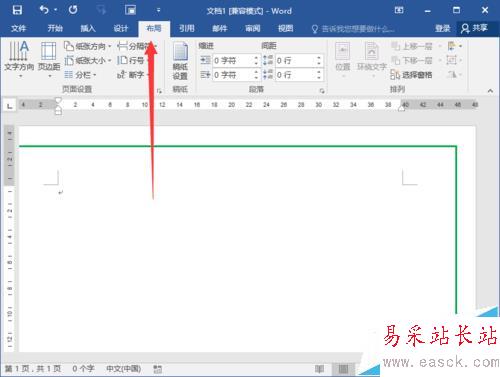Click the language indicator 中文(中国)

[123, 369]
